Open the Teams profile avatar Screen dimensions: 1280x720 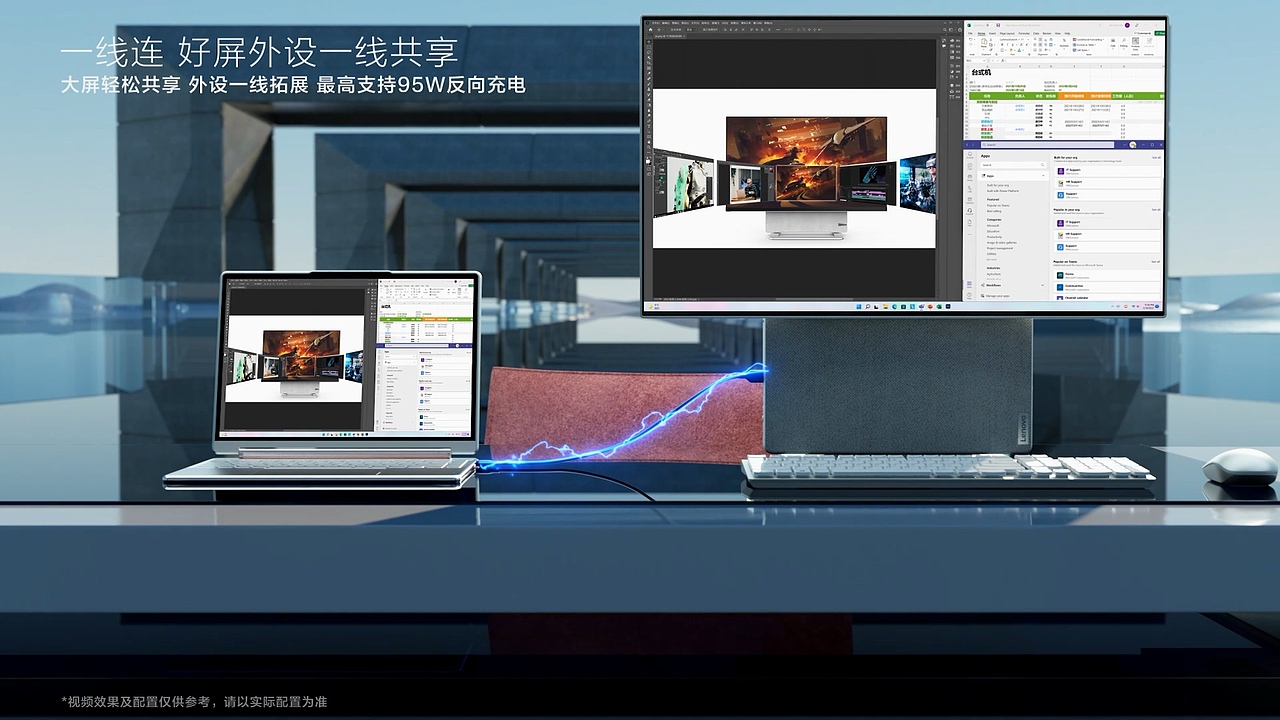1133,145
